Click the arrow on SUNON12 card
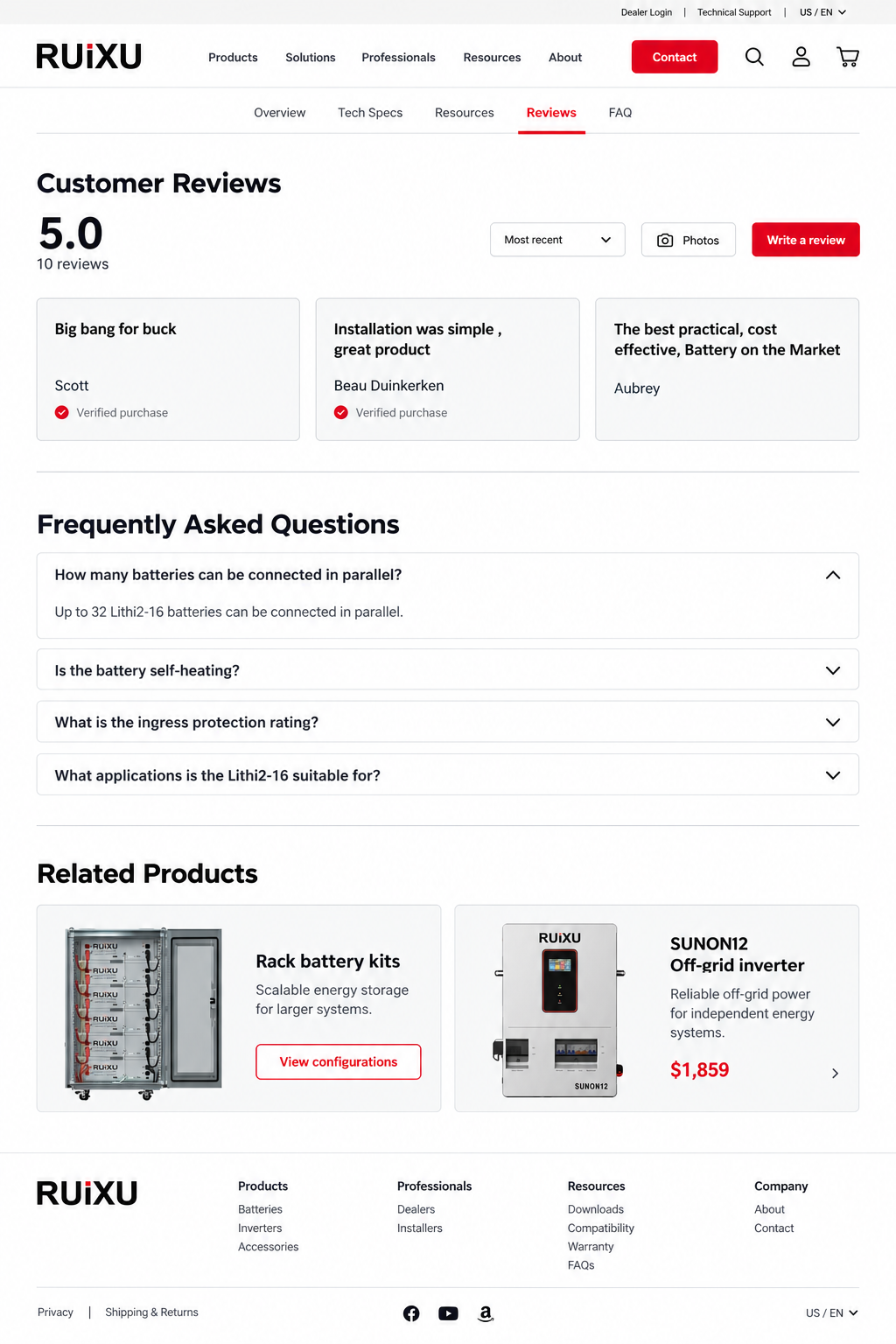 point(835,1073)
